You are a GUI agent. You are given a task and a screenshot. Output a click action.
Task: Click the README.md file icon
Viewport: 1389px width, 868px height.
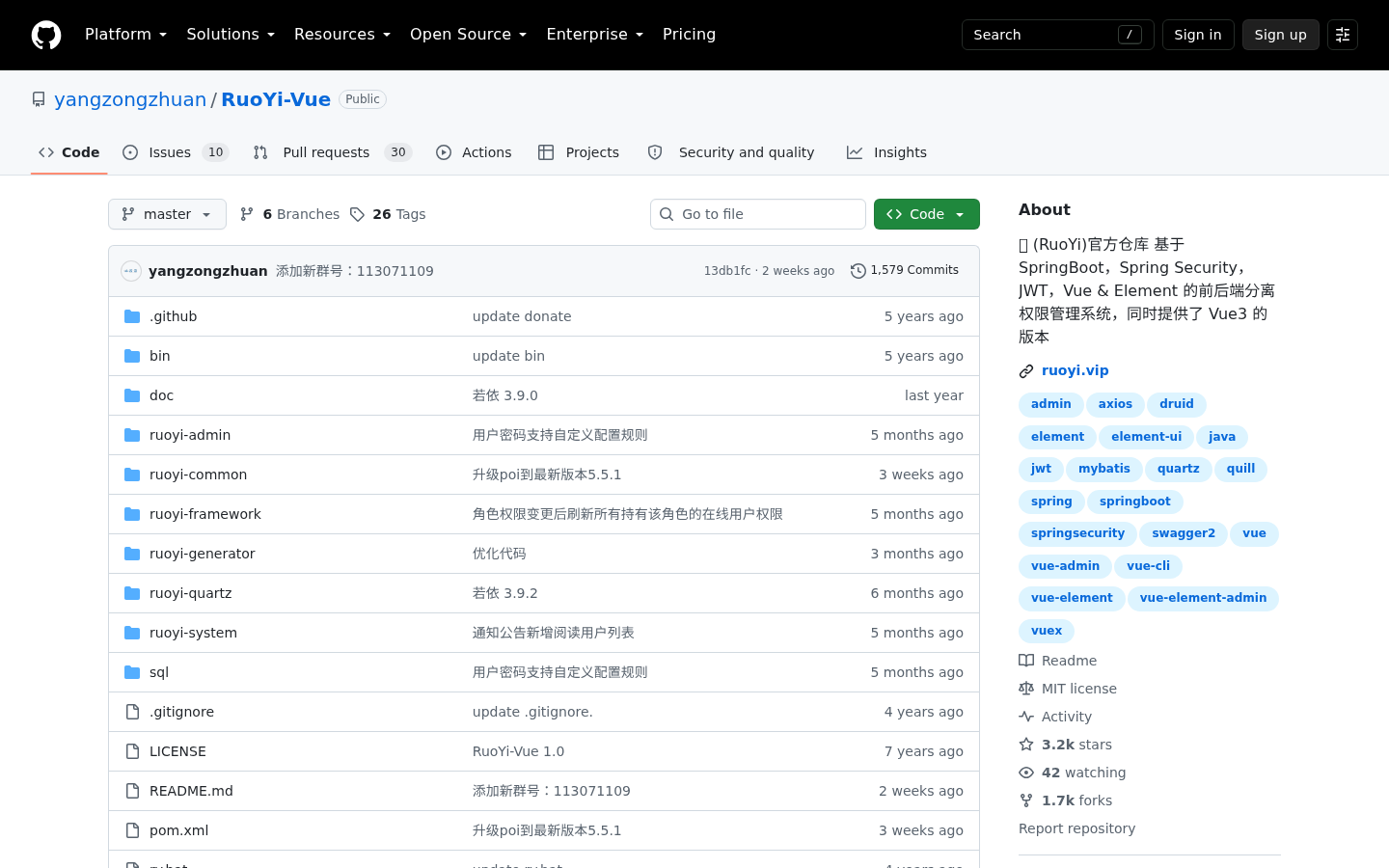point(132,791)
